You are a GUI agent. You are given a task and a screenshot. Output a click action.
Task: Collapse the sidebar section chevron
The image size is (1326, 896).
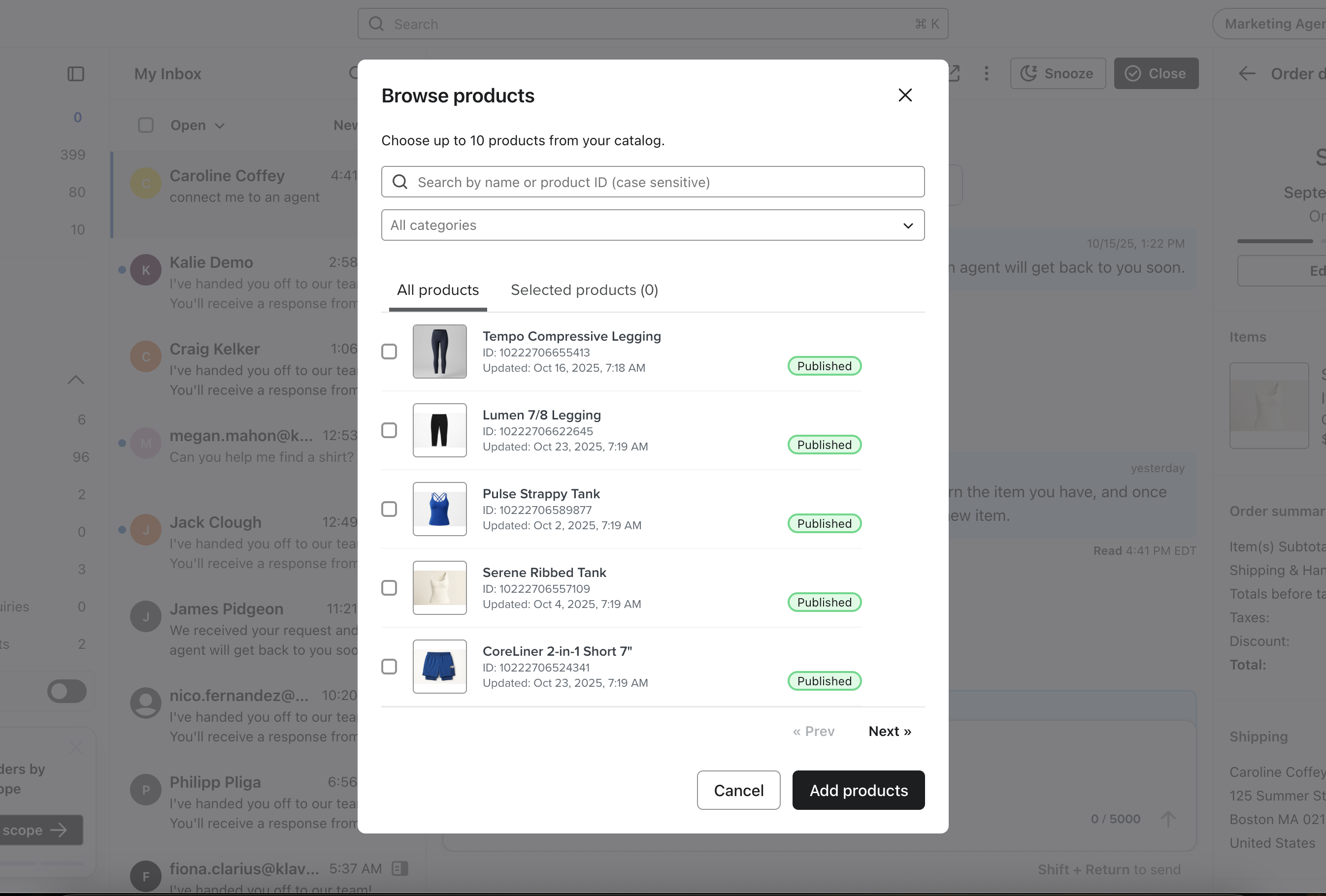(76, 380)
